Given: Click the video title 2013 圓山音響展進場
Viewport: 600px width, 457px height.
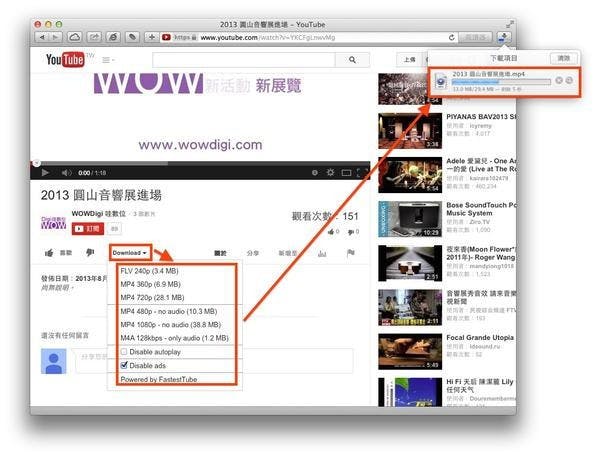Looking at the screenshot, I should pyautogui.click(x=101, y=195).
